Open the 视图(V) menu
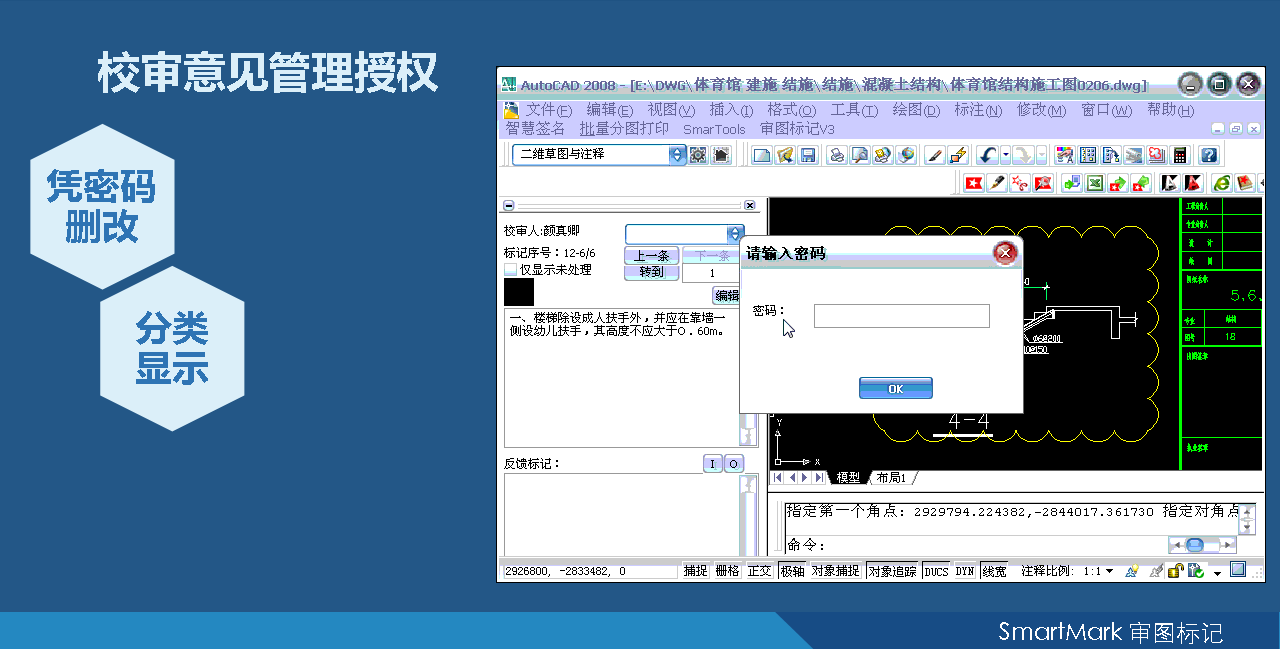Image resolution: width=1280 pixels, height=649 pixels. click(x=670, y=110)
